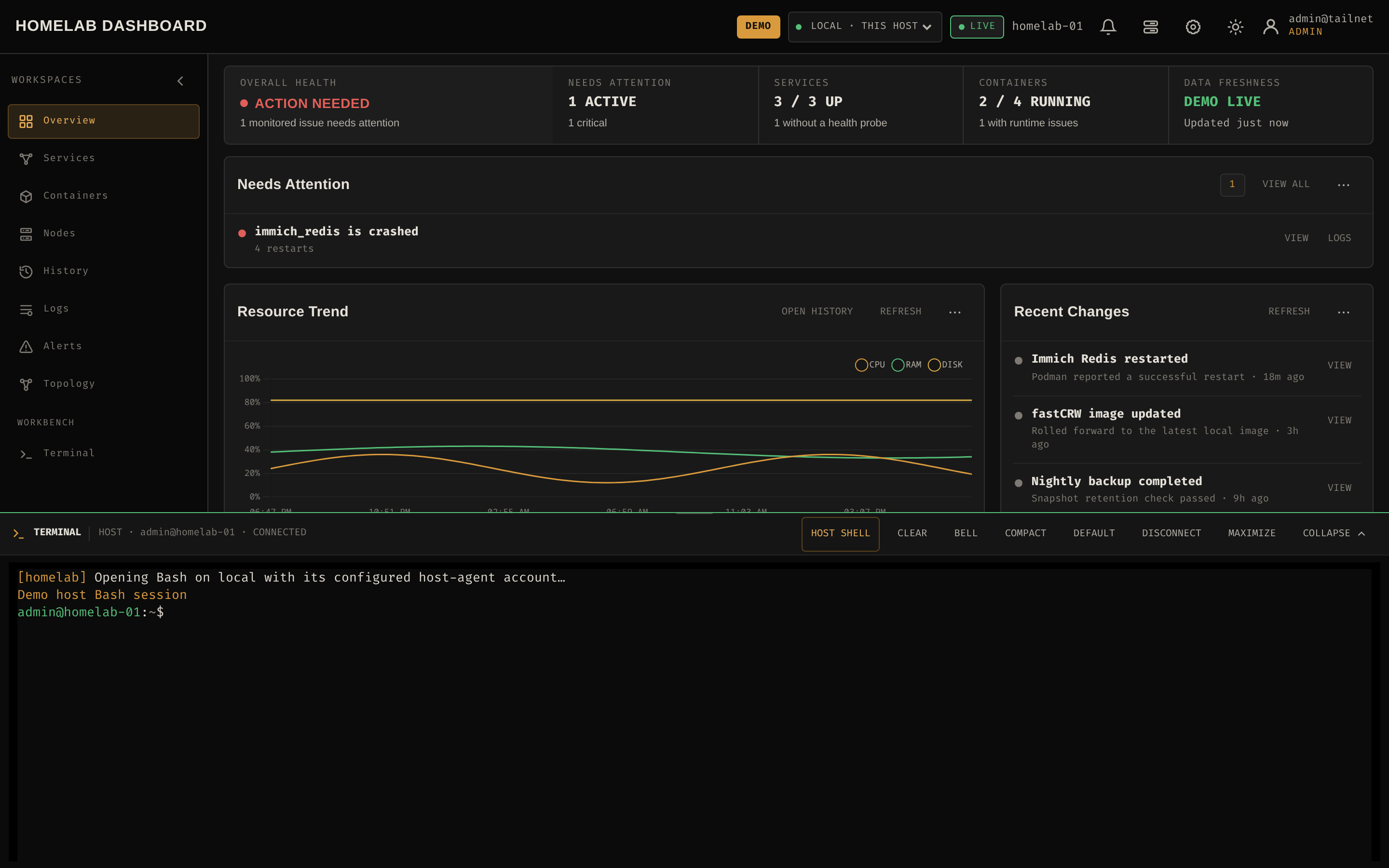Open the Logs workspace
This screenshot has width=1389, height=868.
coord(103,309)
